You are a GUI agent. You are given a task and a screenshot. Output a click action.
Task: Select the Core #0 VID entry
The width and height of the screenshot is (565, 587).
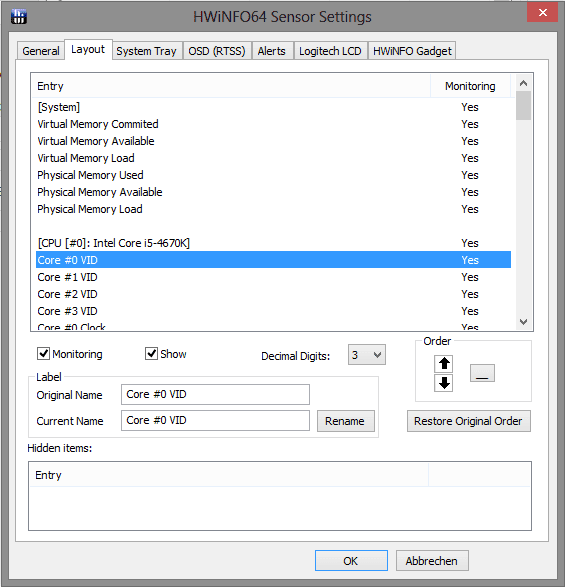273,260
